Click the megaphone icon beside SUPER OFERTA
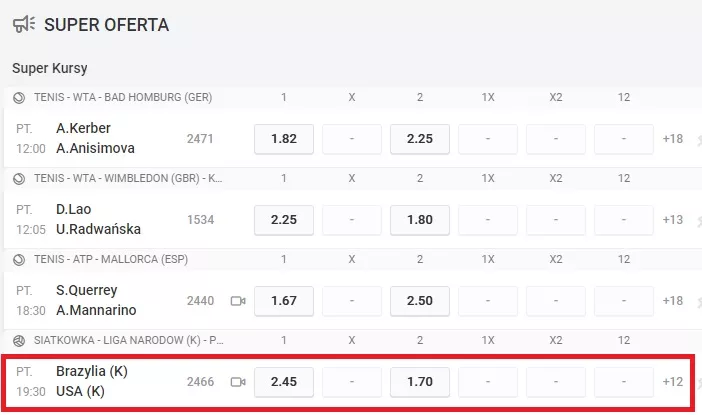Image resolution: width=702 pixels, height=415 pixels. pos(24,24)
